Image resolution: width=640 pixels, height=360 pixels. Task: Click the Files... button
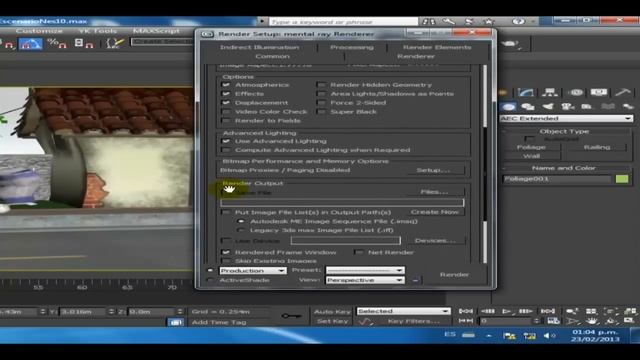coord(434,192)
